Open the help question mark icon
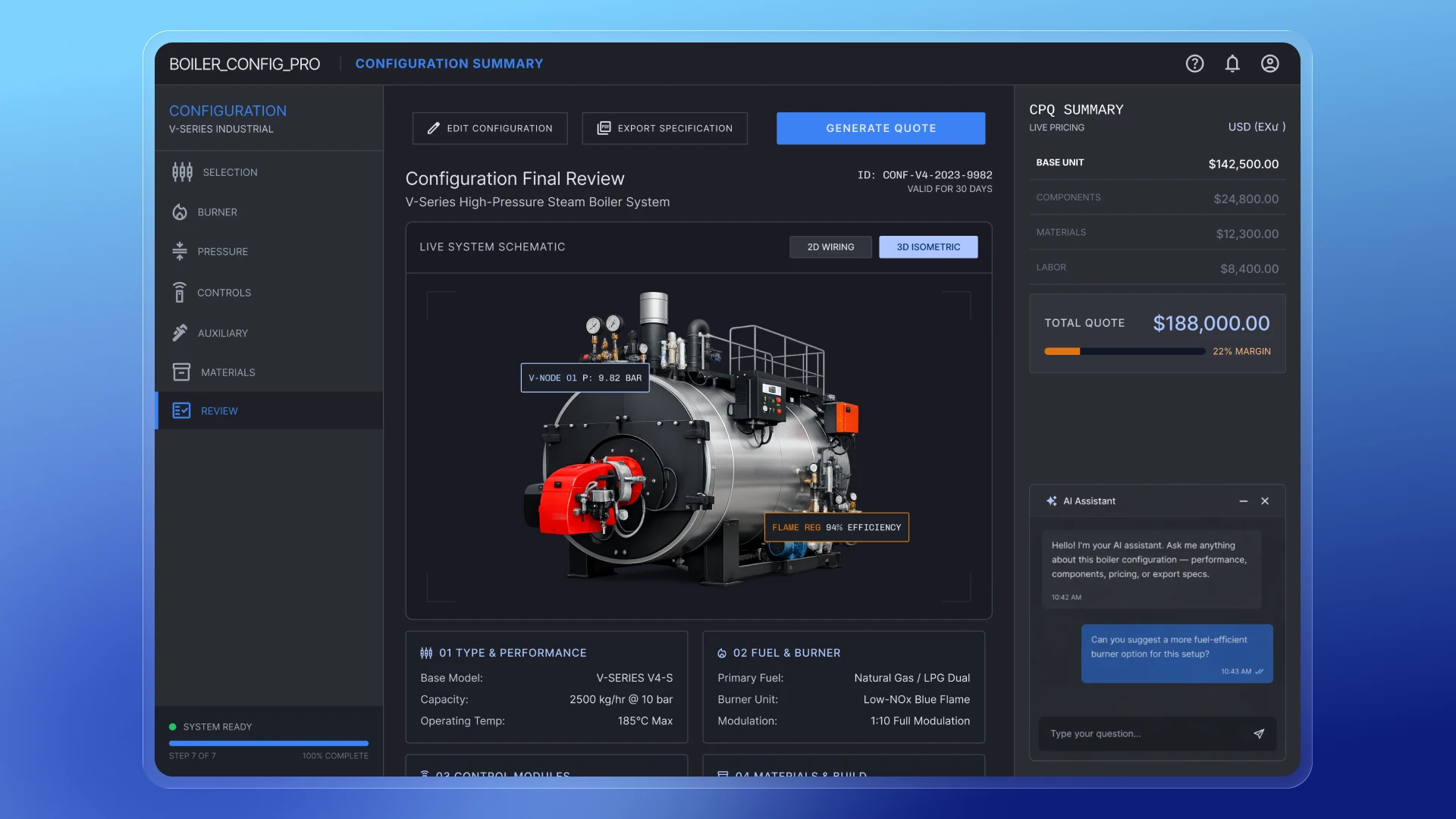The height and width of the screenshot is (819, 1456). pyautogui.click(x=1194, y=64)
